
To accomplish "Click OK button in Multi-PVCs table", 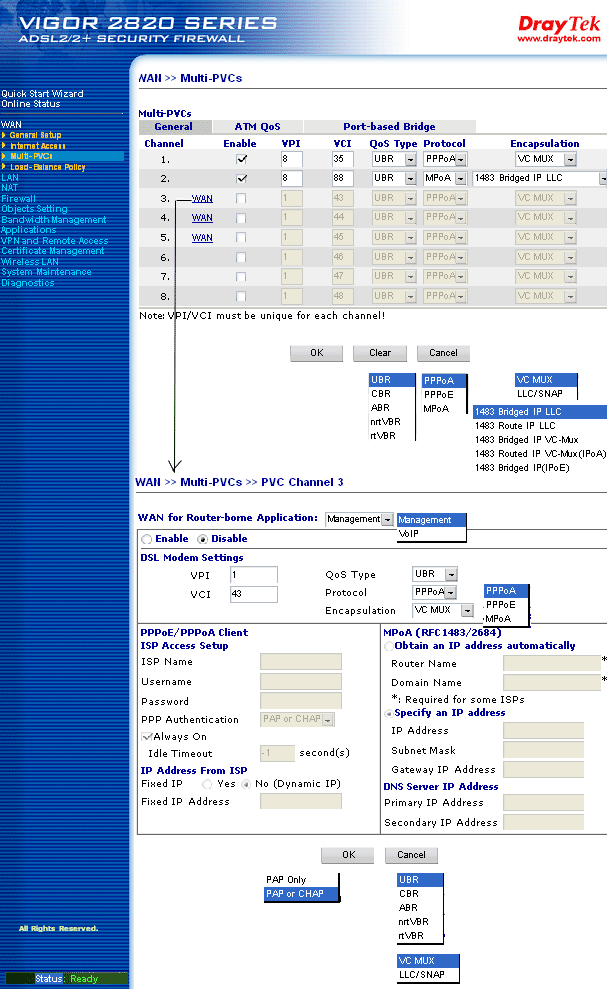I will [316, 353].
